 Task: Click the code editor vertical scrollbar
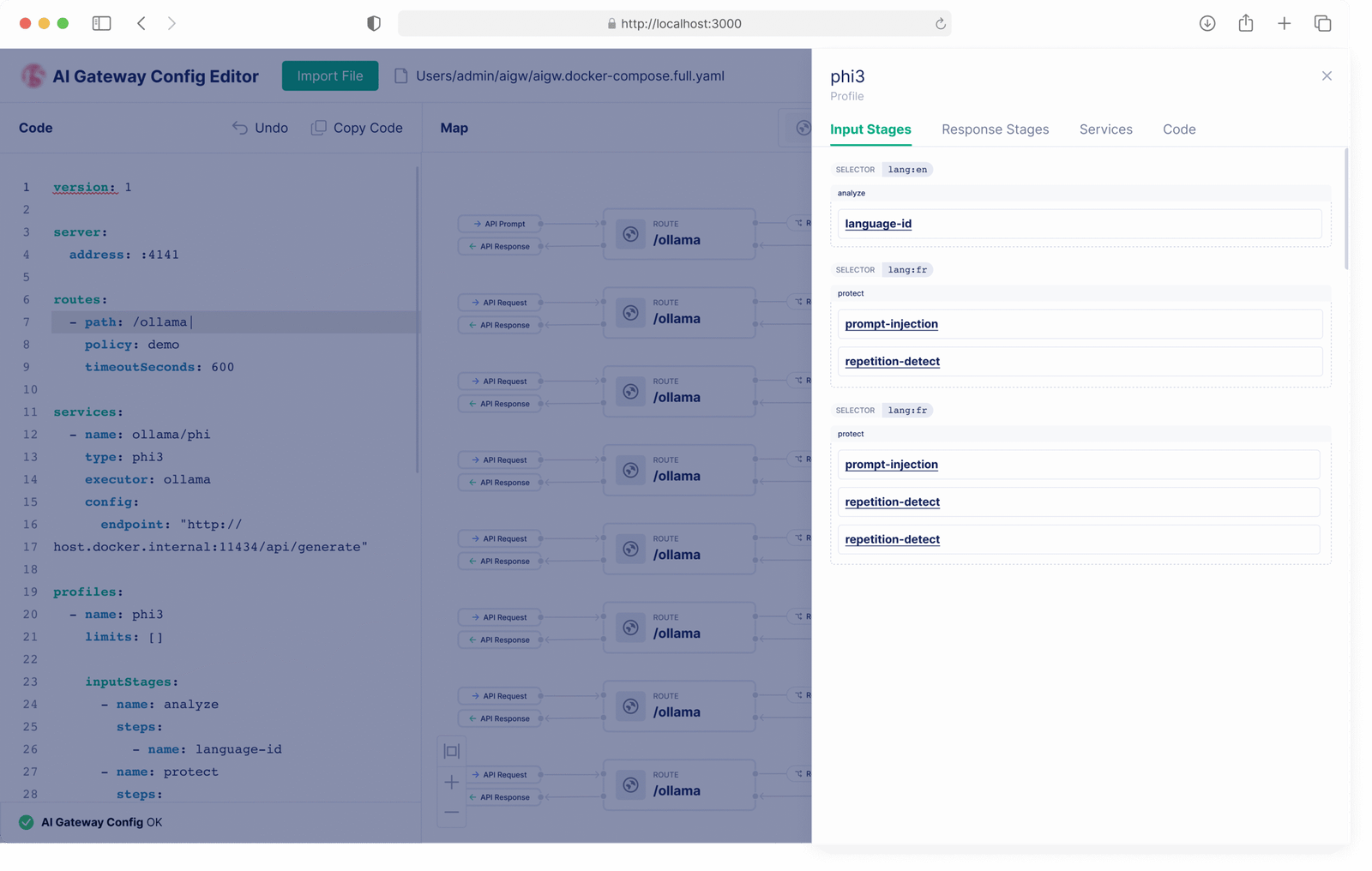tap(418, 319)
